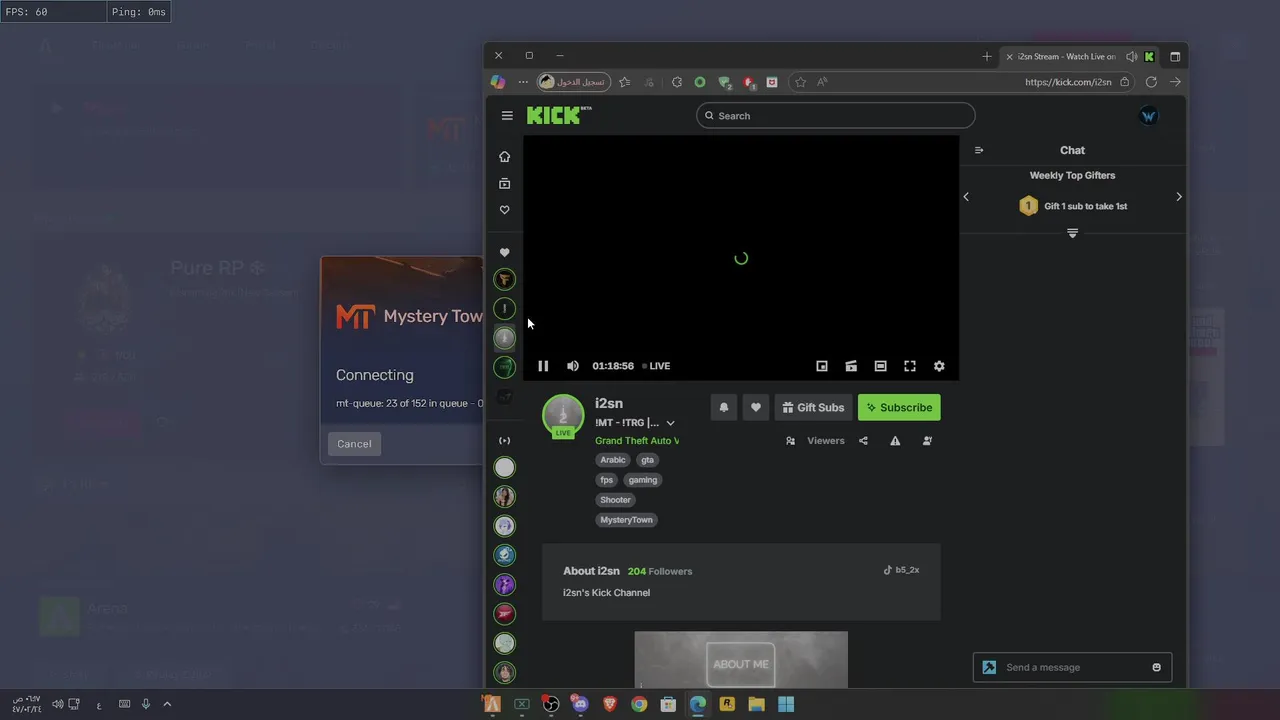Select the Arabic tag

click(613, 460)
